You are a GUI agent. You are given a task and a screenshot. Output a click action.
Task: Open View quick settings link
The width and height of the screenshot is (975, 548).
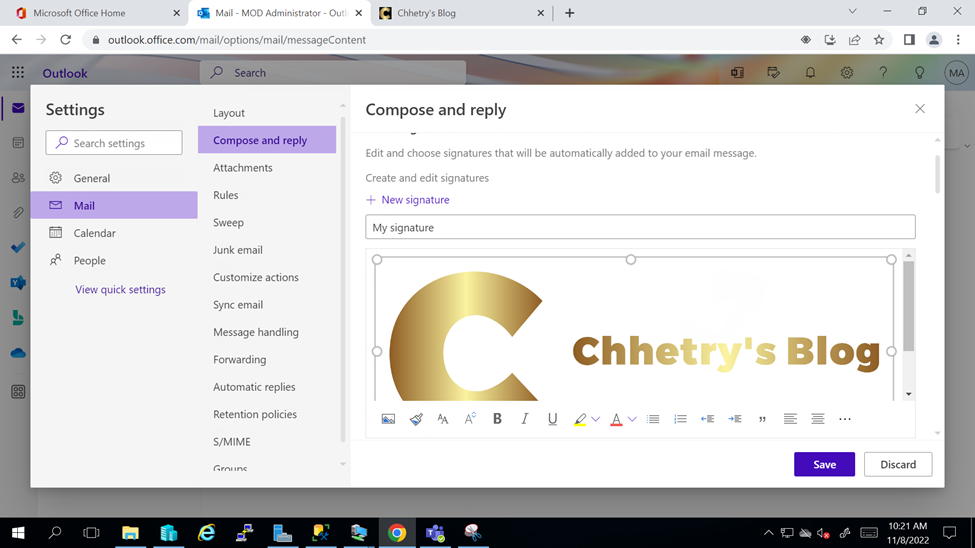[x=120, y=289]
